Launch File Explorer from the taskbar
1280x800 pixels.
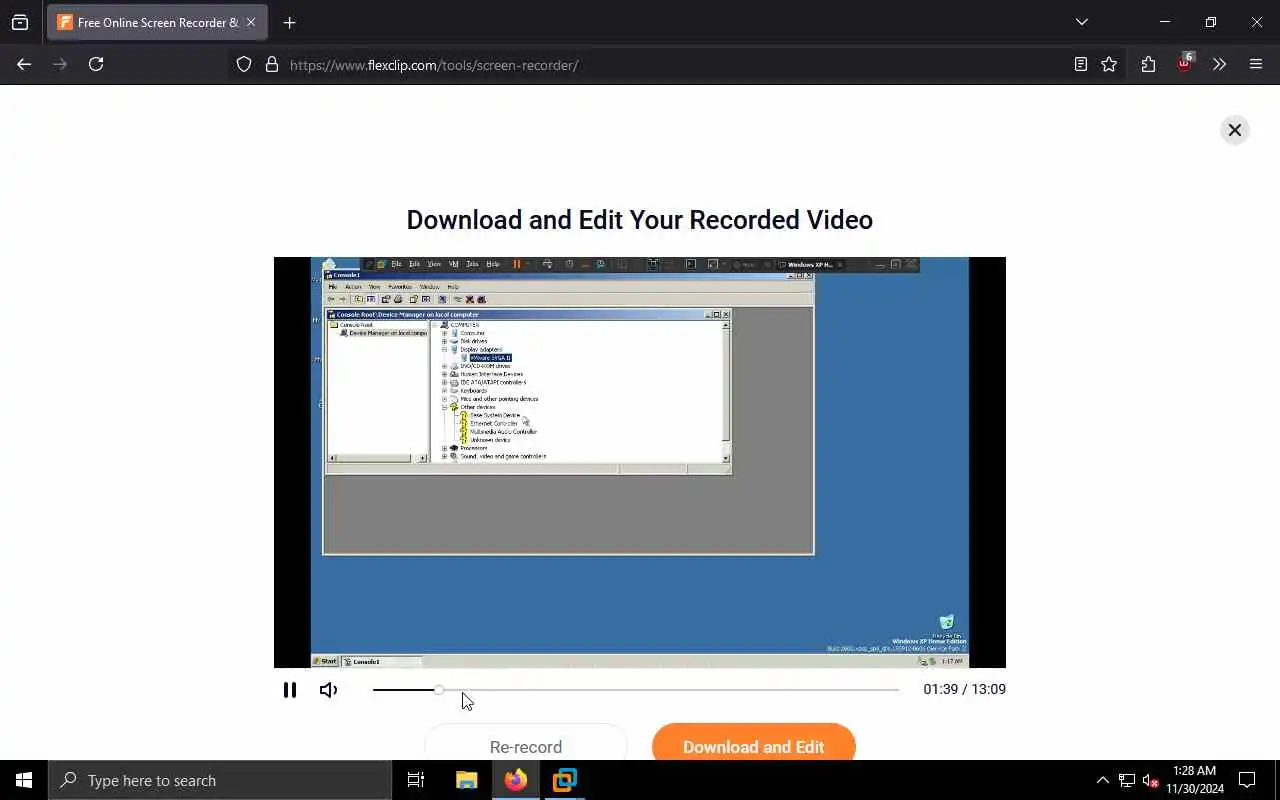coord(467,780)
